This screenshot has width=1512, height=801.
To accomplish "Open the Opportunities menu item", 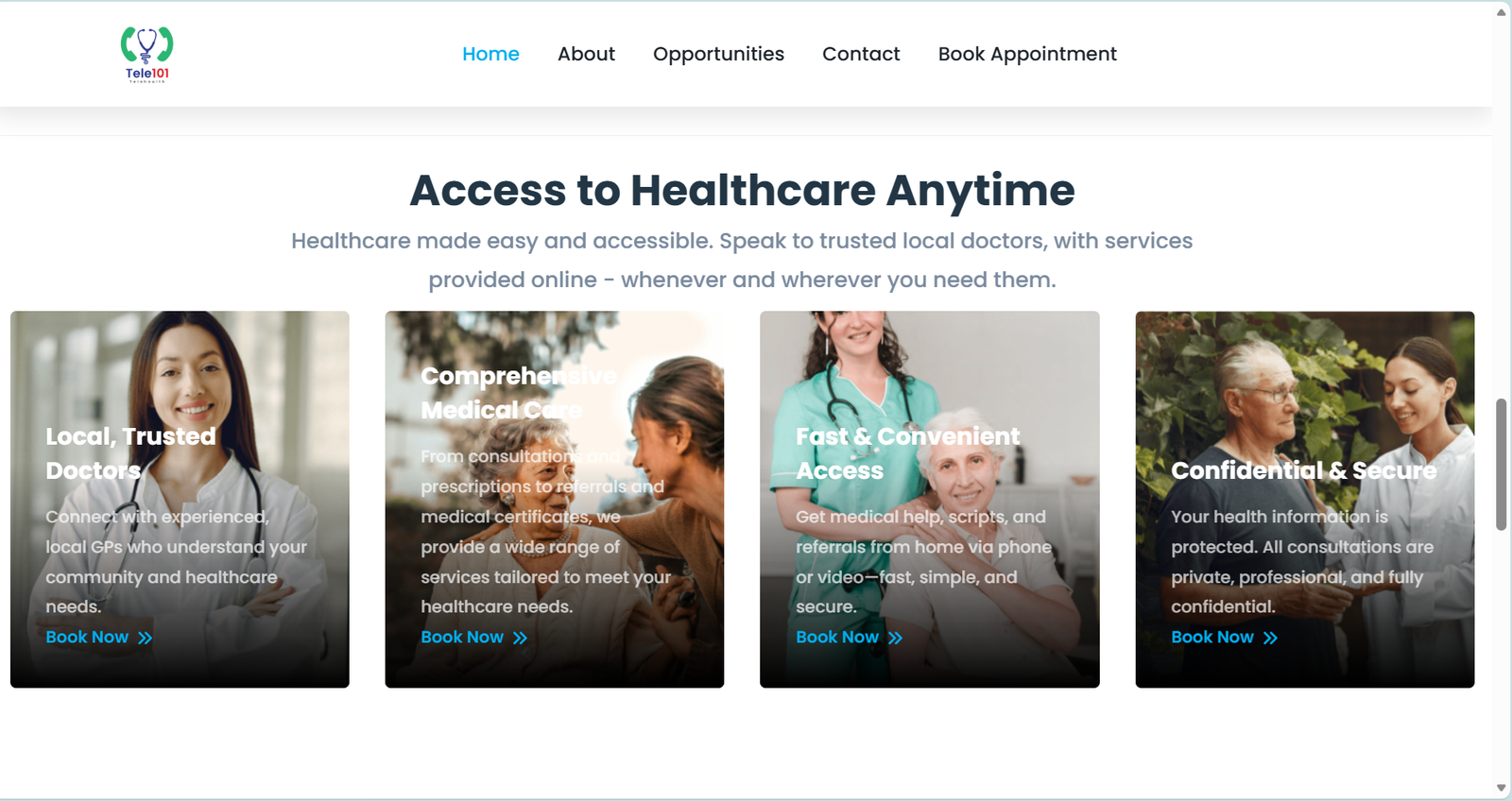I will click(x=718, y=54).
